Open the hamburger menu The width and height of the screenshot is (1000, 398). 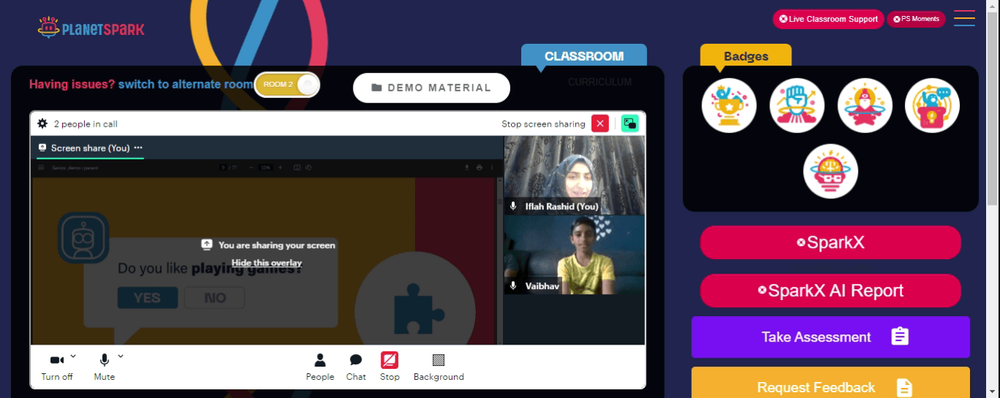(x=964, y=18)
